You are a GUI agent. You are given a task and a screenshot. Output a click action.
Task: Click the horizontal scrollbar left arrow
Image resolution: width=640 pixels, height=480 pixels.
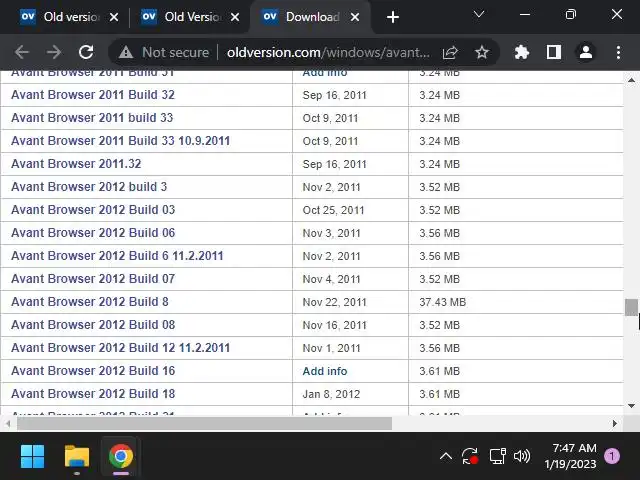[x=8, y=424]
